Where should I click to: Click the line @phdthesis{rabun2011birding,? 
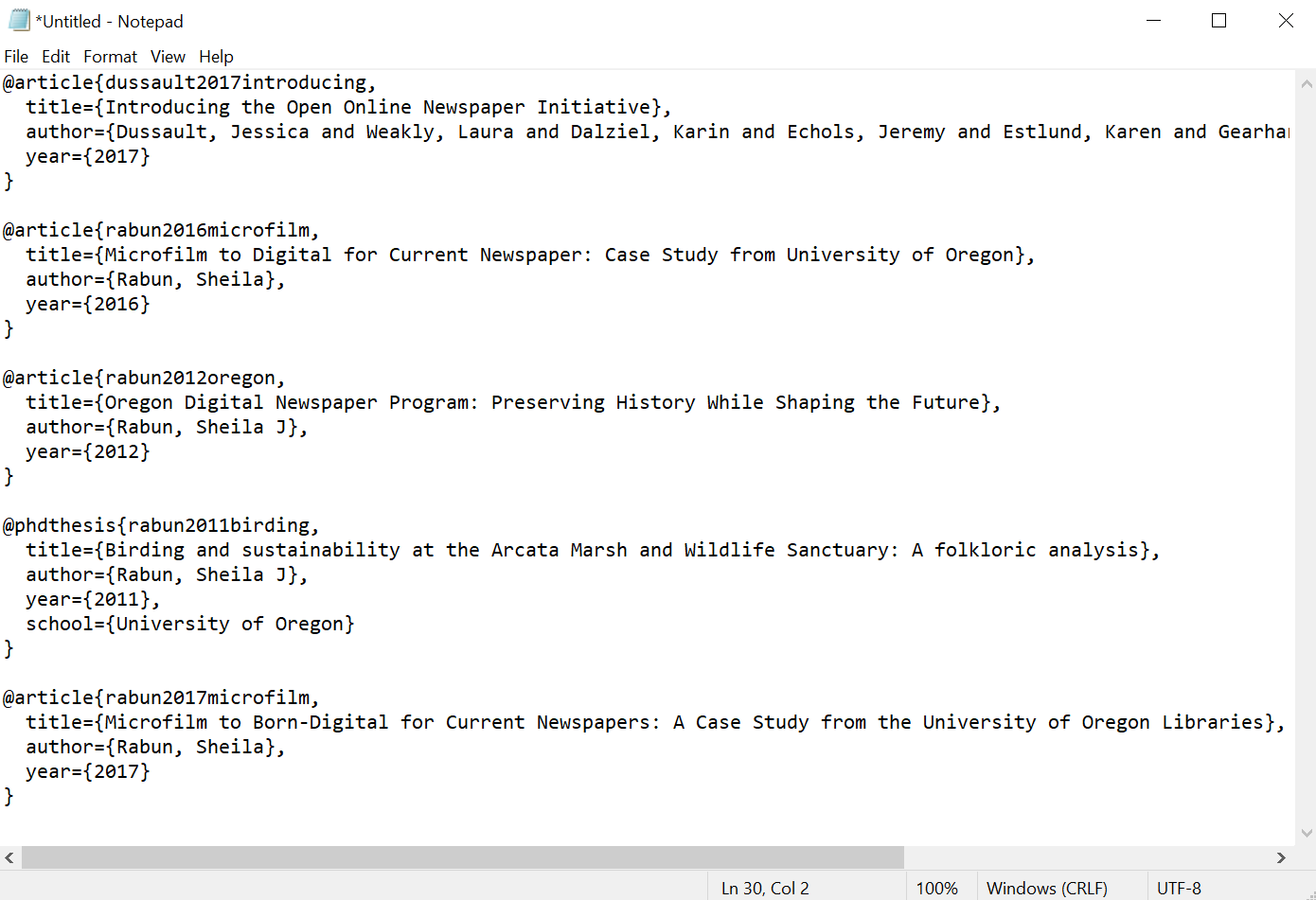pyautogui.click(x=161, y=525)
